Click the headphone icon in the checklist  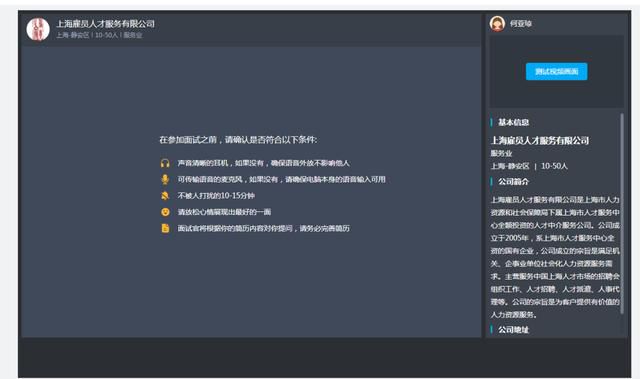pyautogui.click(x=165, y=163)
